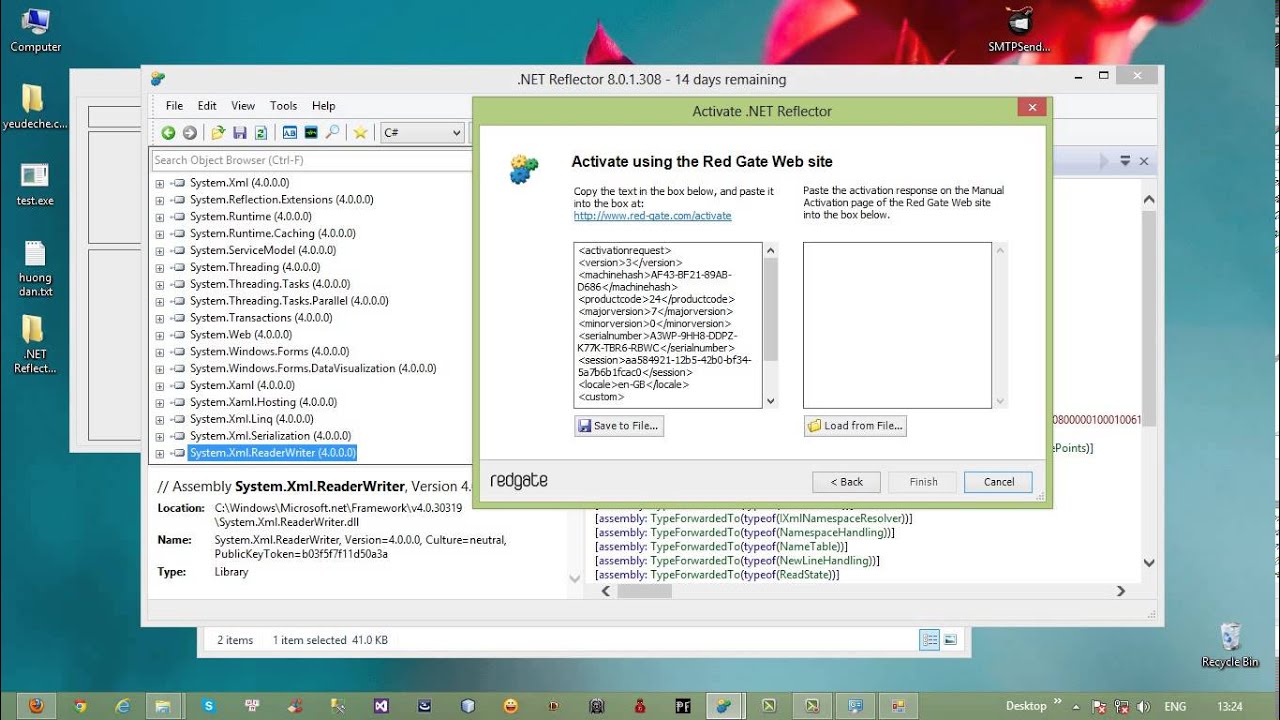Viewport: 1280px width, 720px height.
Task: Click the code pane horizontal scroll right arrow
Action: tap(1121, 591)
